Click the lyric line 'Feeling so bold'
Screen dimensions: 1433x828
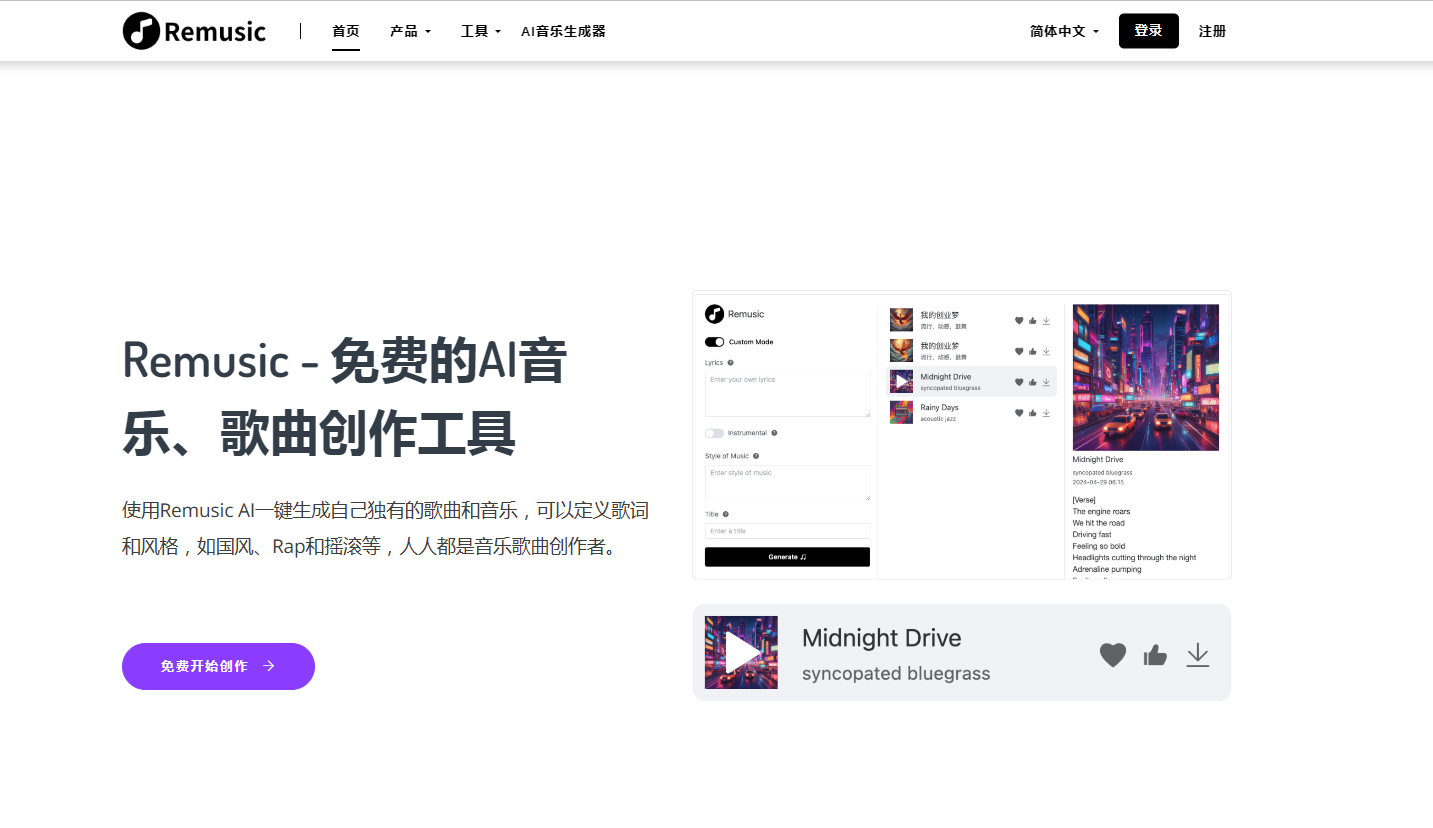[x=1098, y=546]
